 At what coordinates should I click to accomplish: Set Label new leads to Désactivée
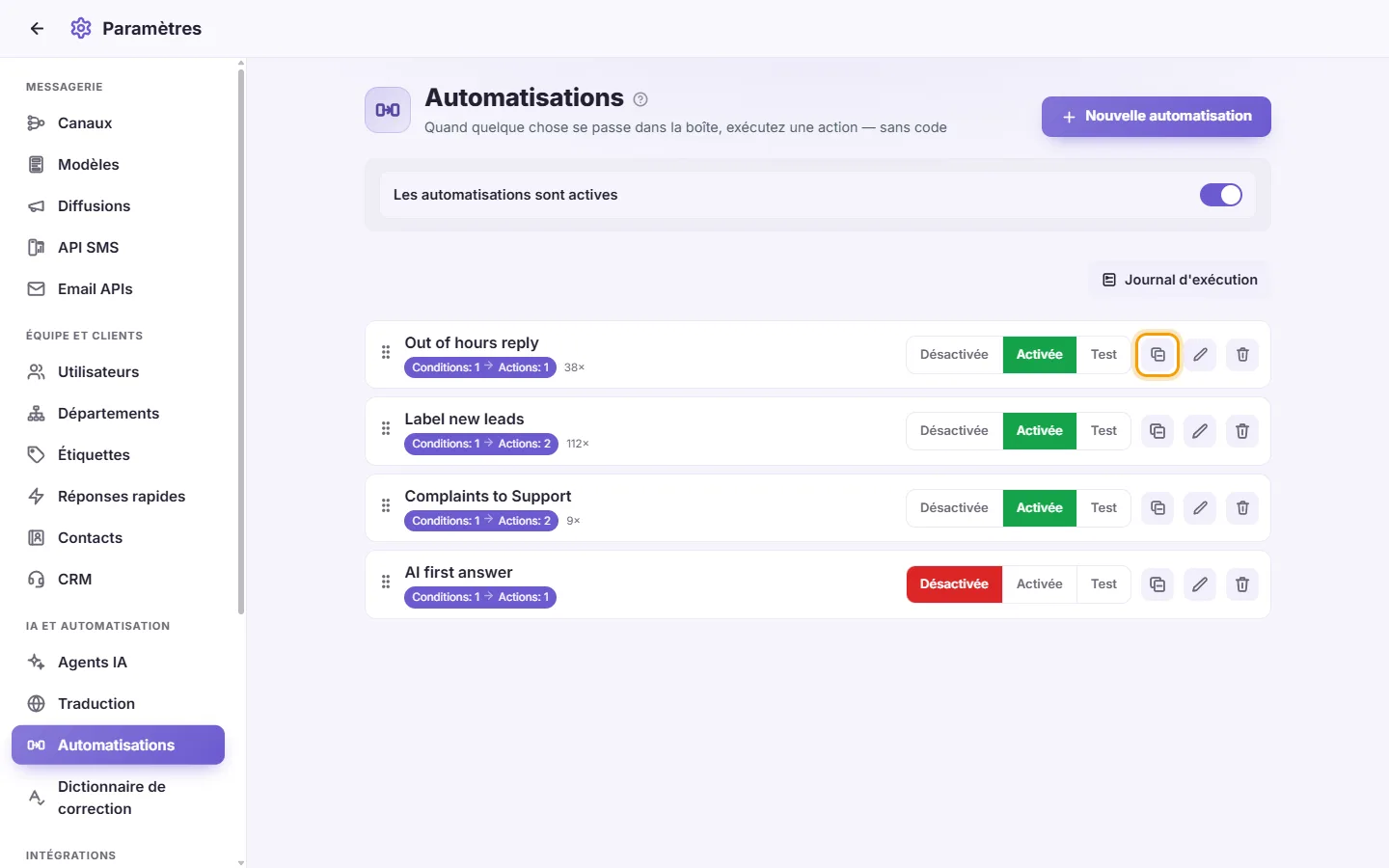click(x=954, y=431)
